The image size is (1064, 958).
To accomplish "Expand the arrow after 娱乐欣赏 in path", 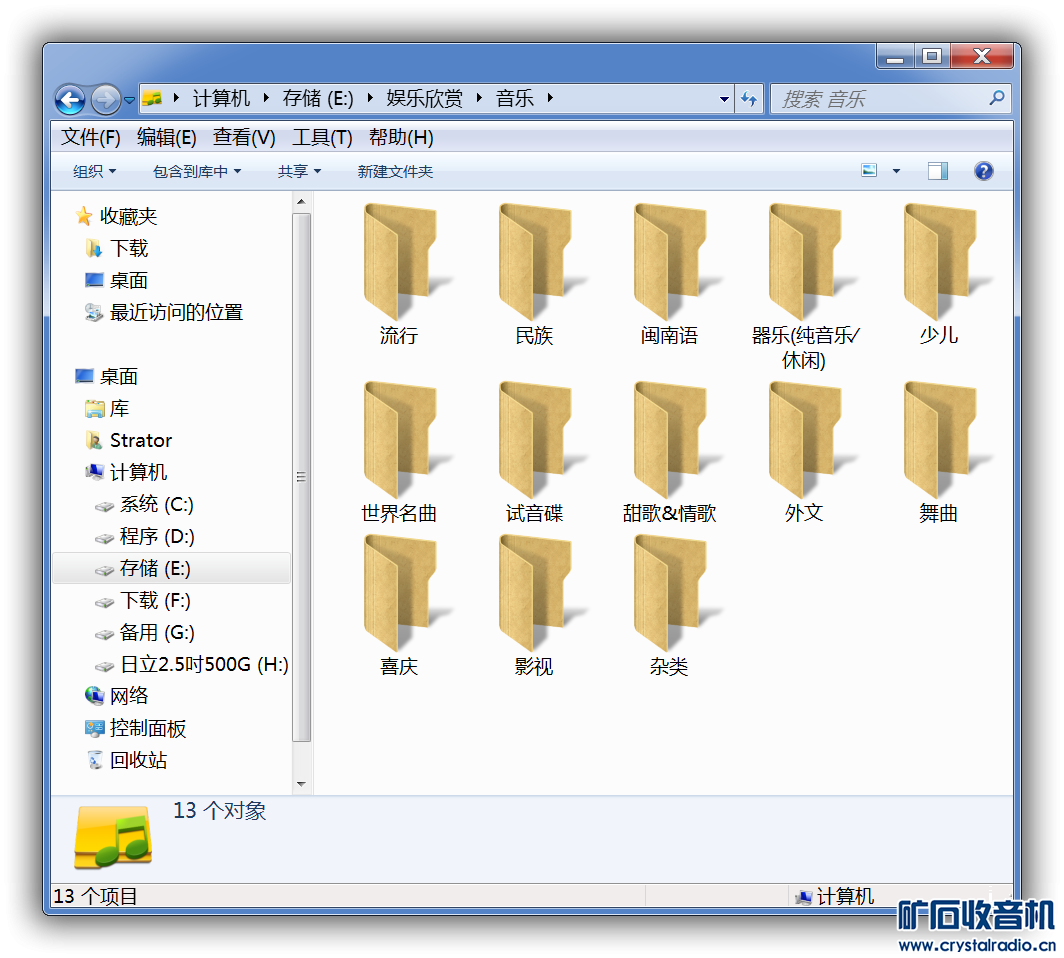I will tap(479, 98).
